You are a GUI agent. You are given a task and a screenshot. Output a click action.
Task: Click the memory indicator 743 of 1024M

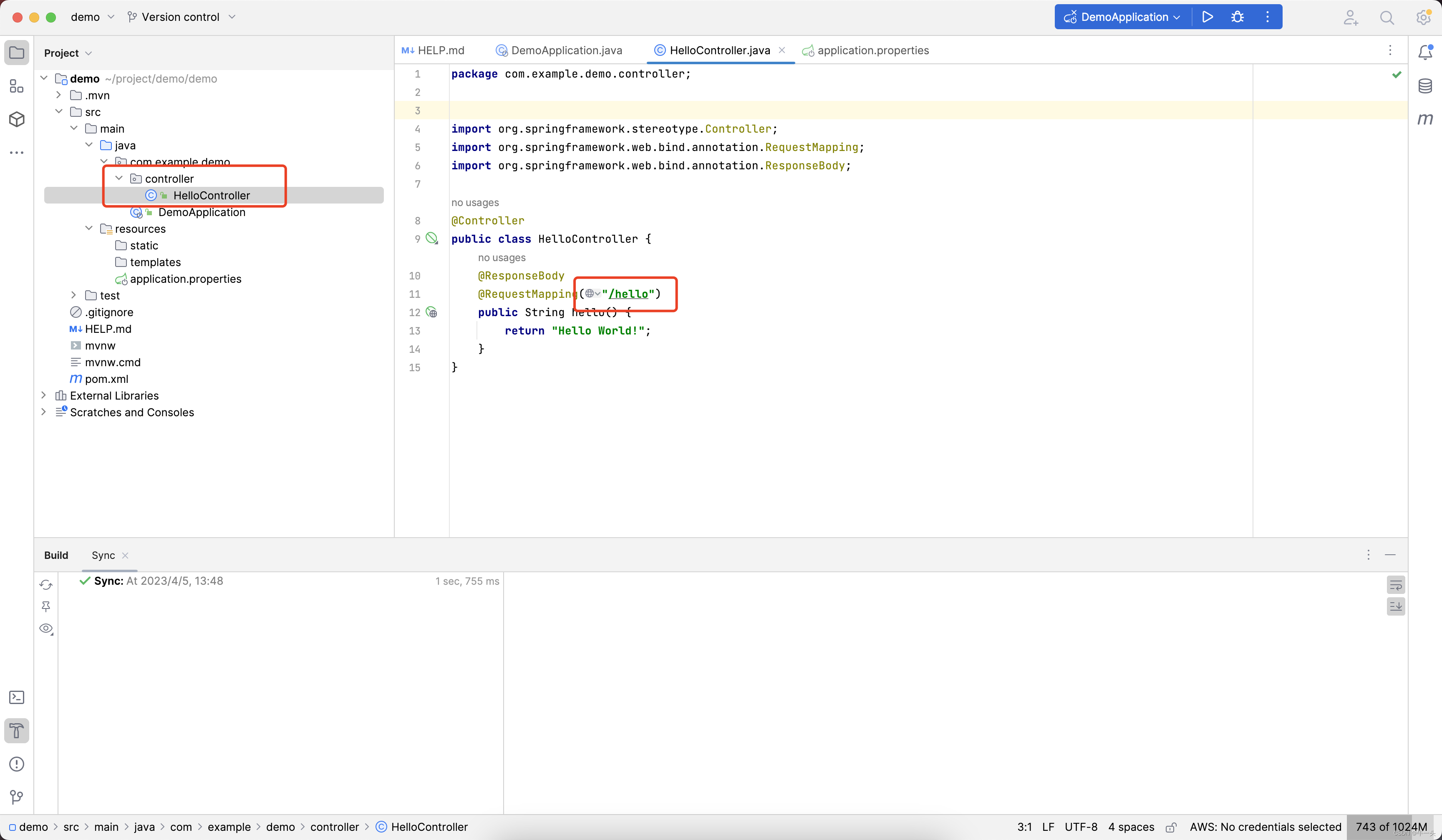tap(1391, 827)
